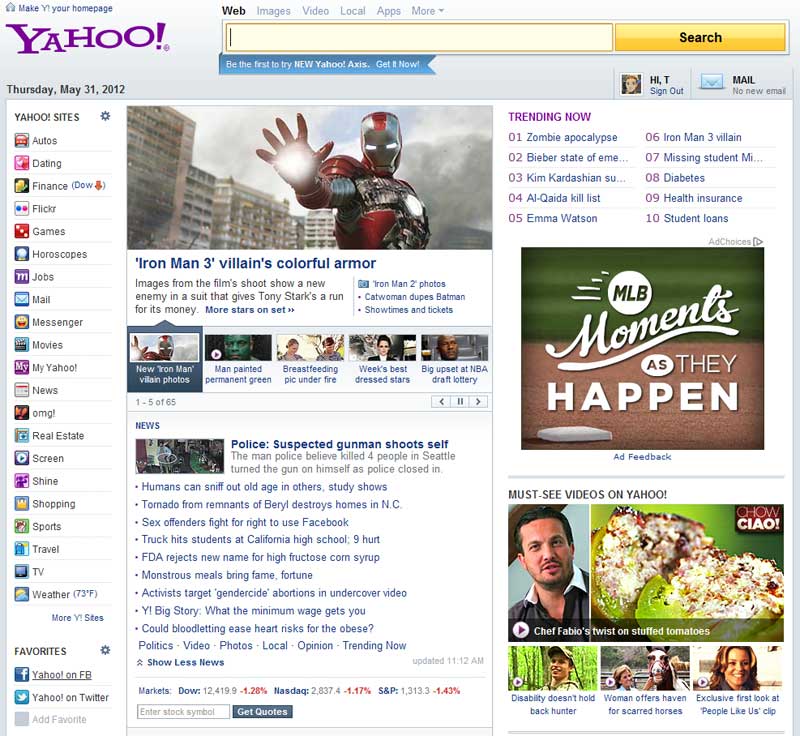Click the Add Favorite entry
Screen dimensions: 800x736
point(51,719)
